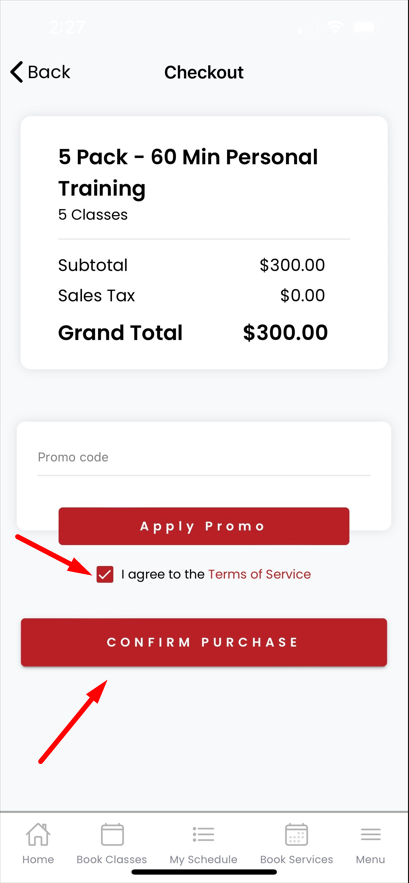
Task: Tap the home indicator bar at bottom
Action: point(204,872)
